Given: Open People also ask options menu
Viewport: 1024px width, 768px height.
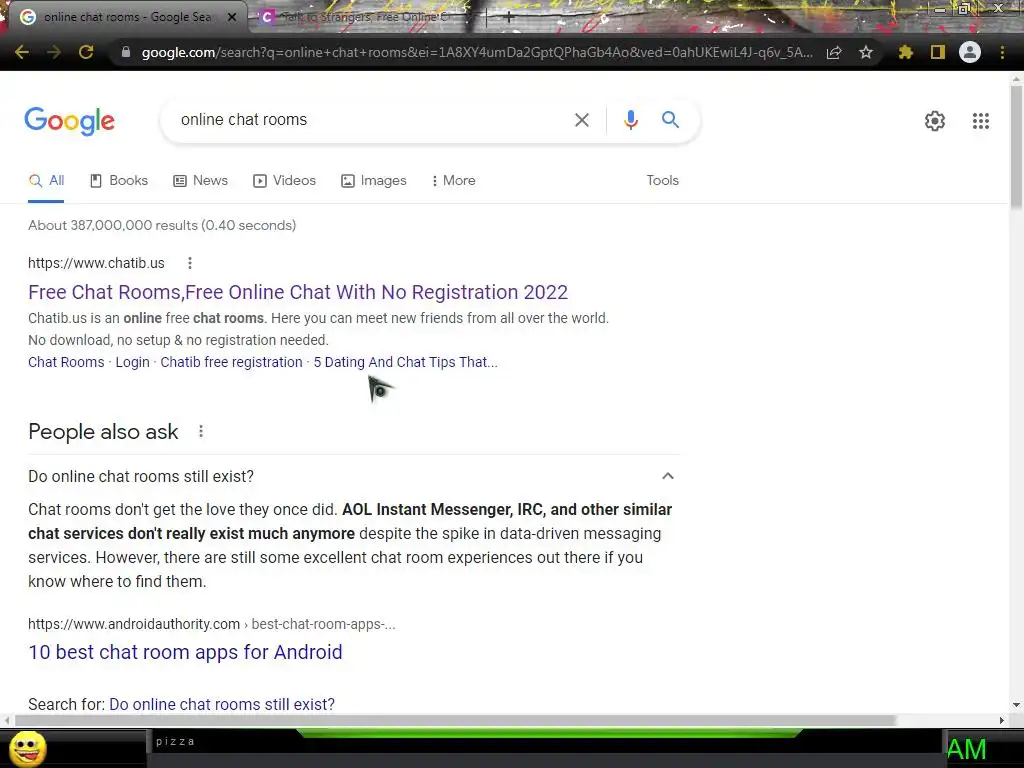Looking at the screenshot, I should coord(201,431).
